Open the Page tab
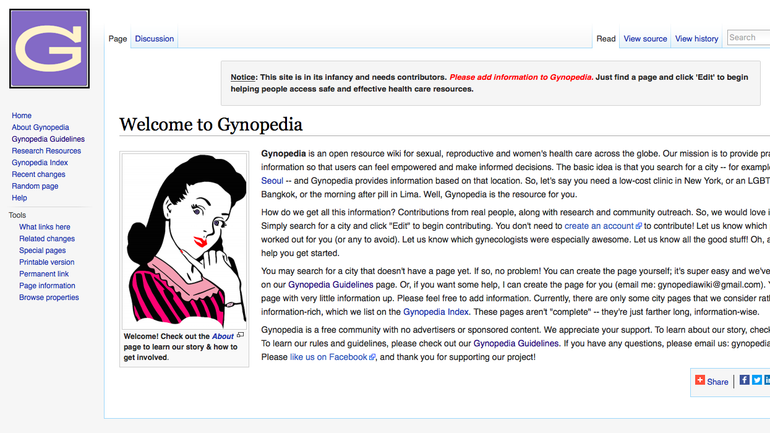The image size is (770, 433). 118,39
